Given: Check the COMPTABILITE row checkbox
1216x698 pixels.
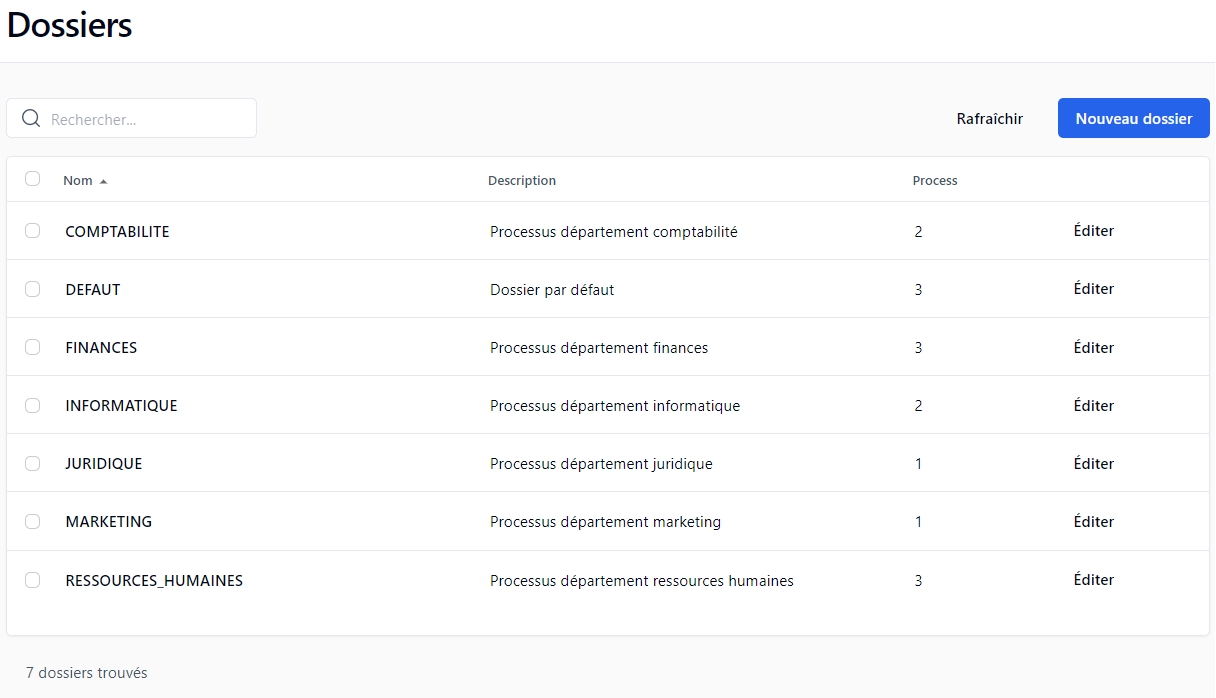Looking at the screenshot, I should pyautogui.click(x=32, y=231).
